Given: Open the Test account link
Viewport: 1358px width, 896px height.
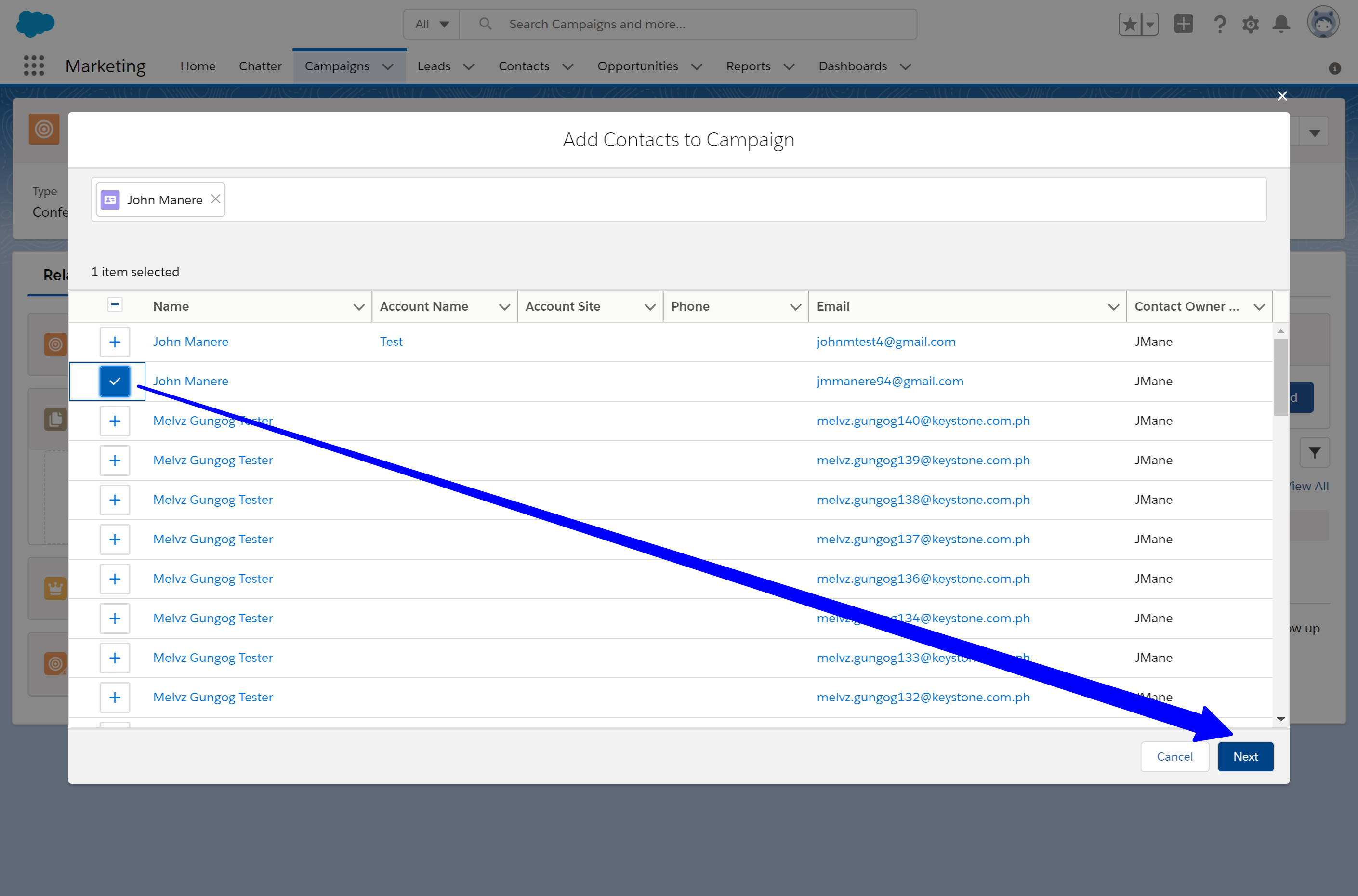Looking at the screenshot, I should click(x=391, y=342).
